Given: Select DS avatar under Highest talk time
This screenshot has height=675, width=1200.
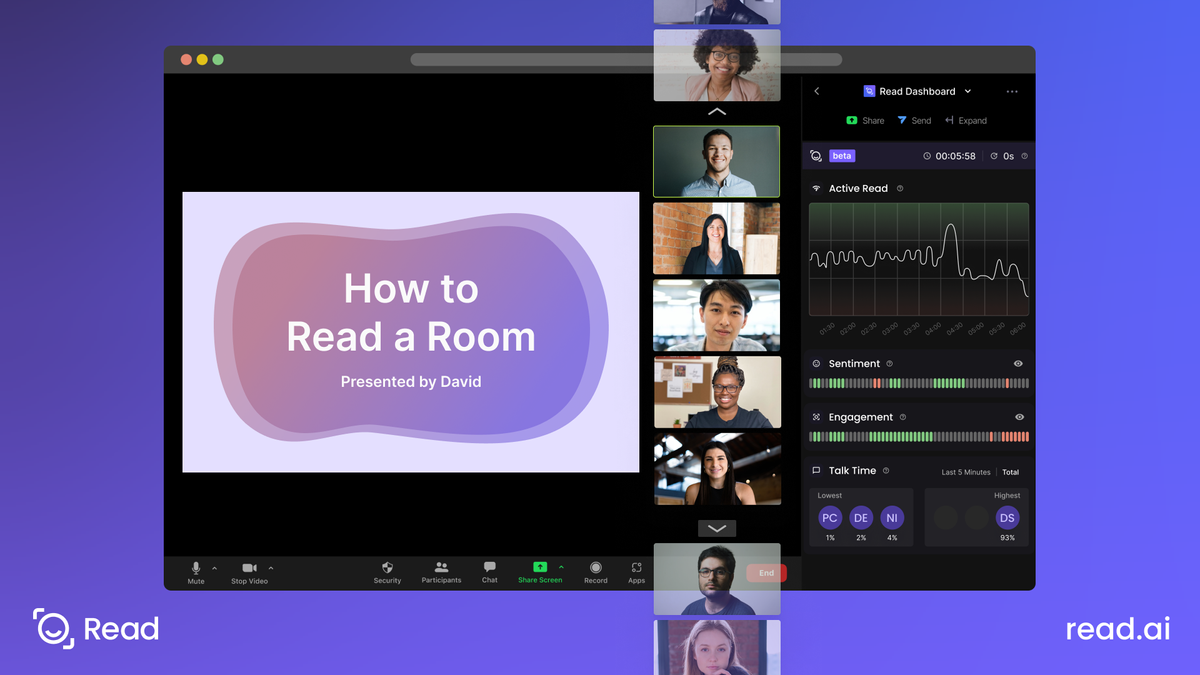Looking at the screenshot, I should 1007,518.
